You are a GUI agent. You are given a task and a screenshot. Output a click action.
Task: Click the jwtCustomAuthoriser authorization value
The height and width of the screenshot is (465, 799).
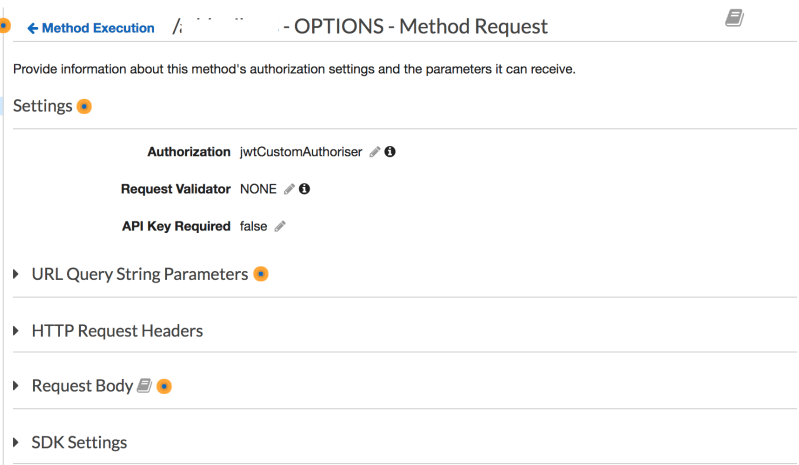click(x=301, y=152)
